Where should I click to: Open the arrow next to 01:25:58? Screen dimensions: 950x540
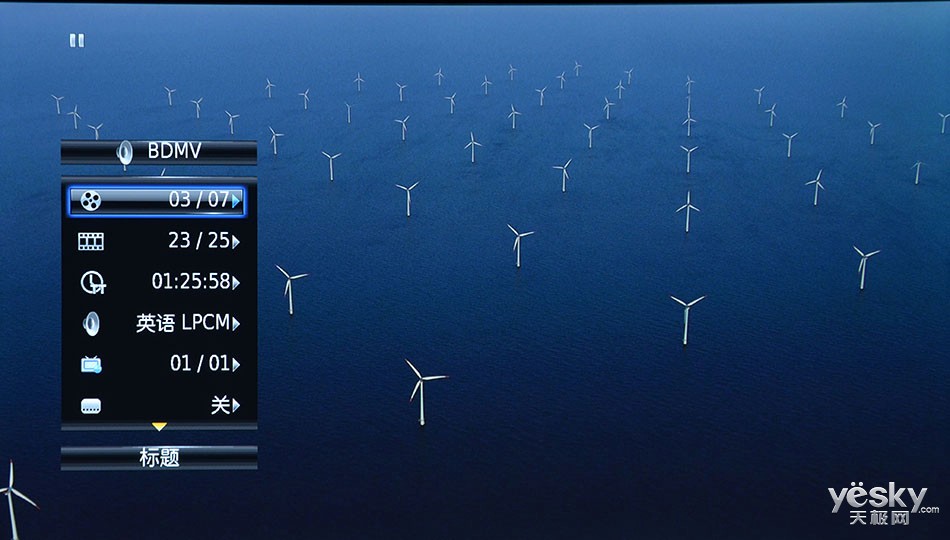236,283
